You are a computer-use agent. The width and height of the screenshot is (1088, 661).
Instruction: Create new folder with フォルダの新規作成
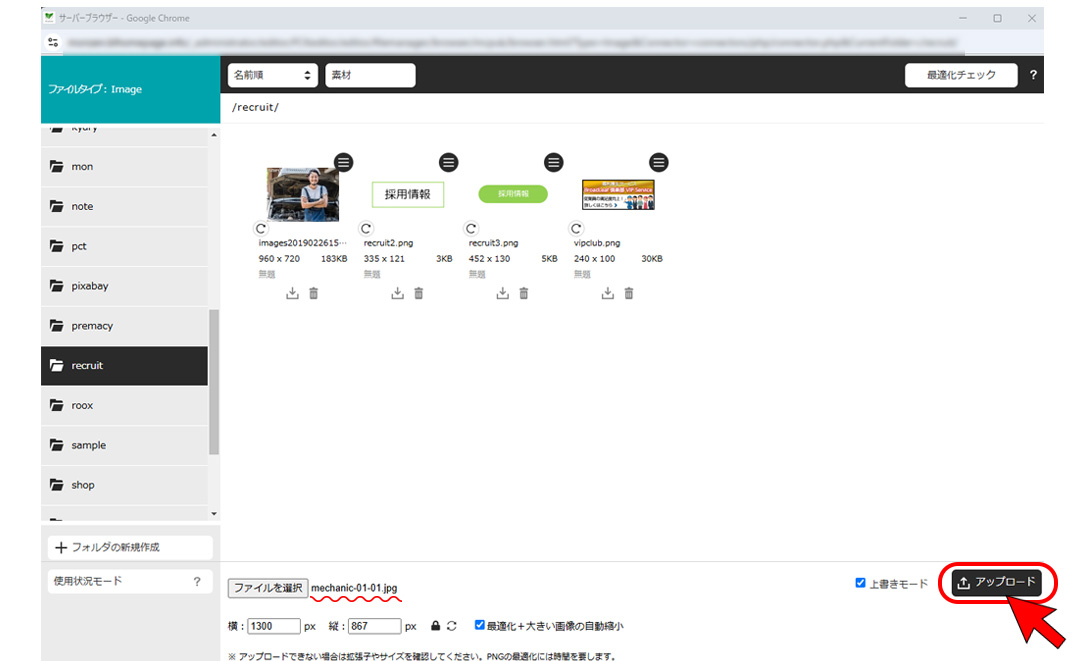click(130, 547)
